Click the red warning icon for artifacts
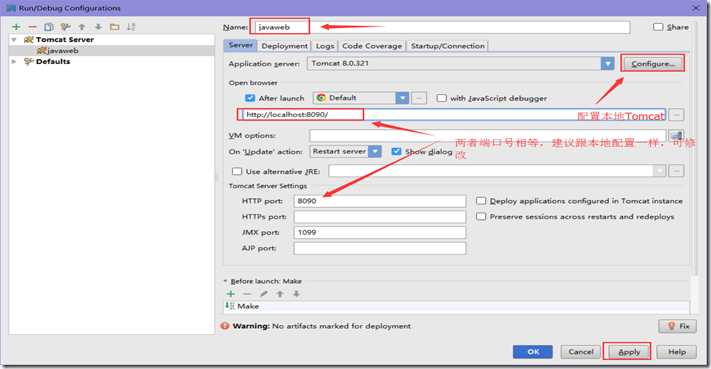This screenshot has width=711, height=369. pyautogui.click(x=224, y=326)
